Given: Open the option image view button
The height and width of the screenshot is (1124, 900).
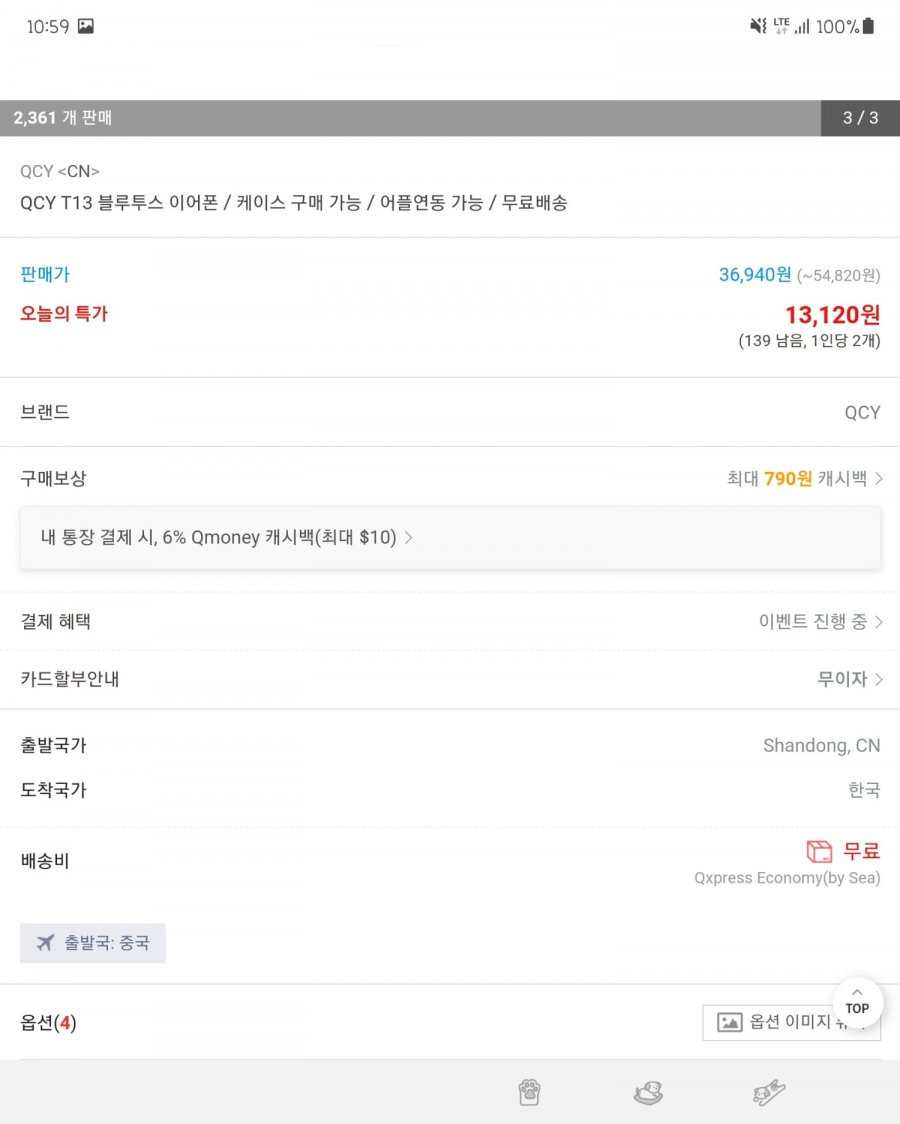Looking at the screenshot, I should pos(791,1022).
